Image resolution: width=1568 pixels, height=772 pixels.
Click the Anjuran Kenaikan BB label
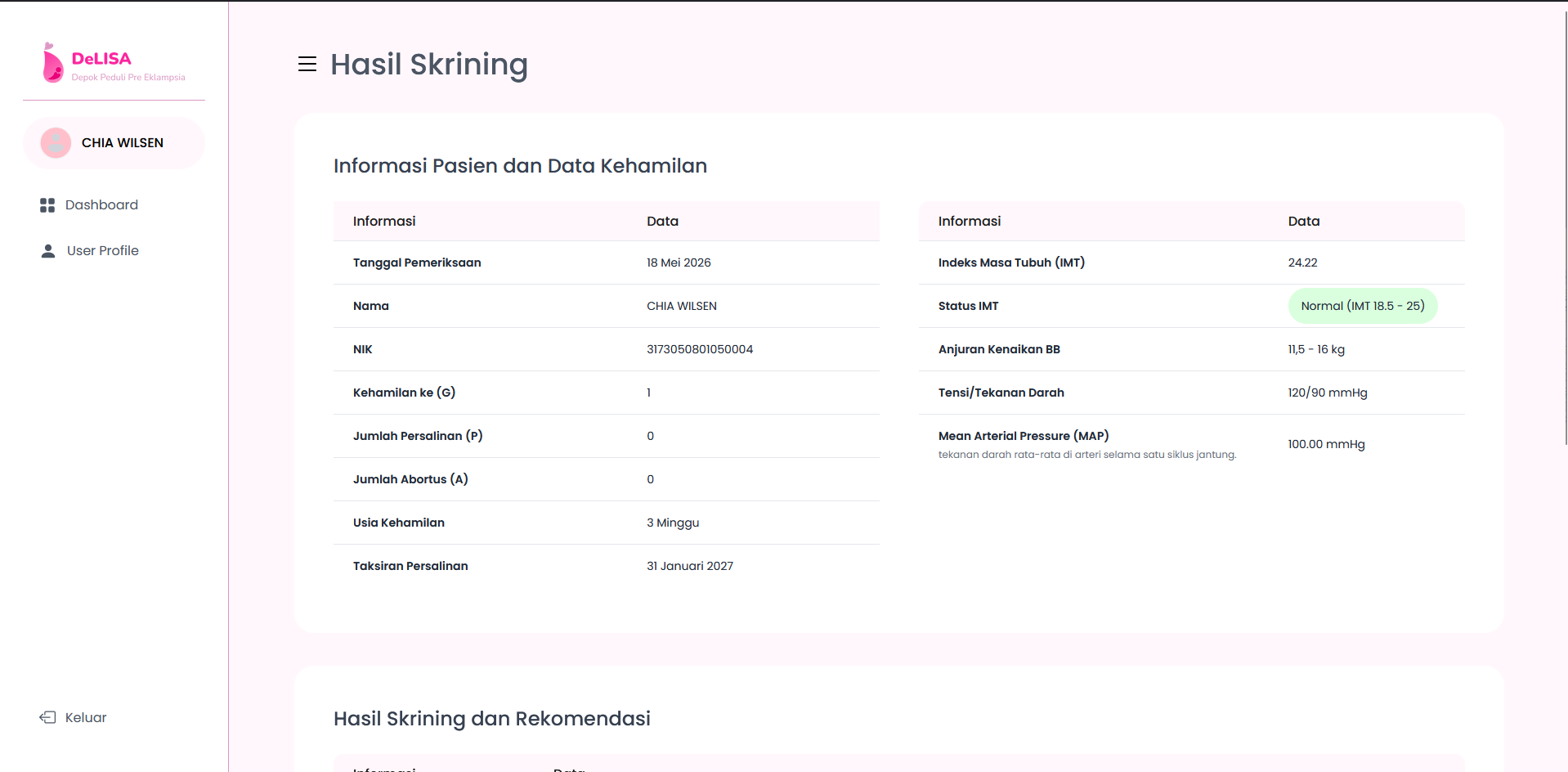coord(999,349)
